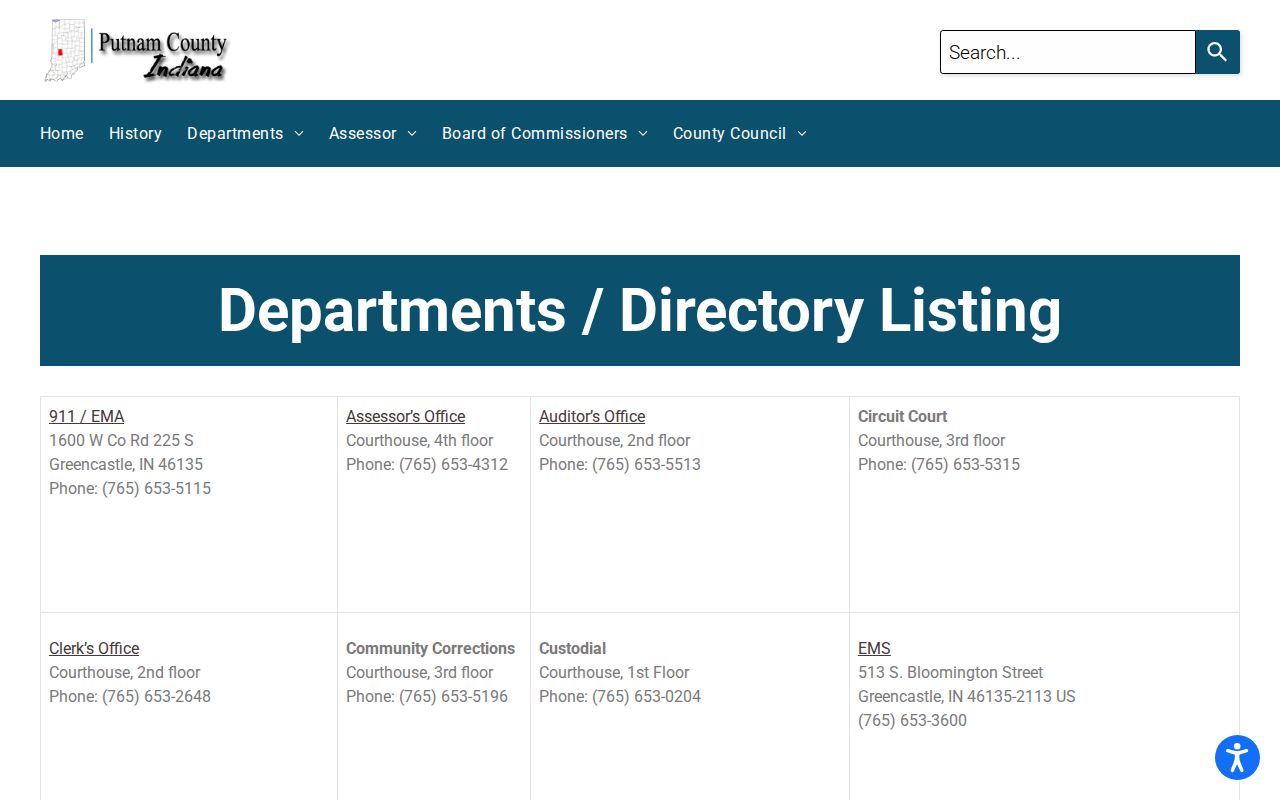
Task: Open the Assessor's Office link
Action: pyautogui.click(x=406, y=416)
